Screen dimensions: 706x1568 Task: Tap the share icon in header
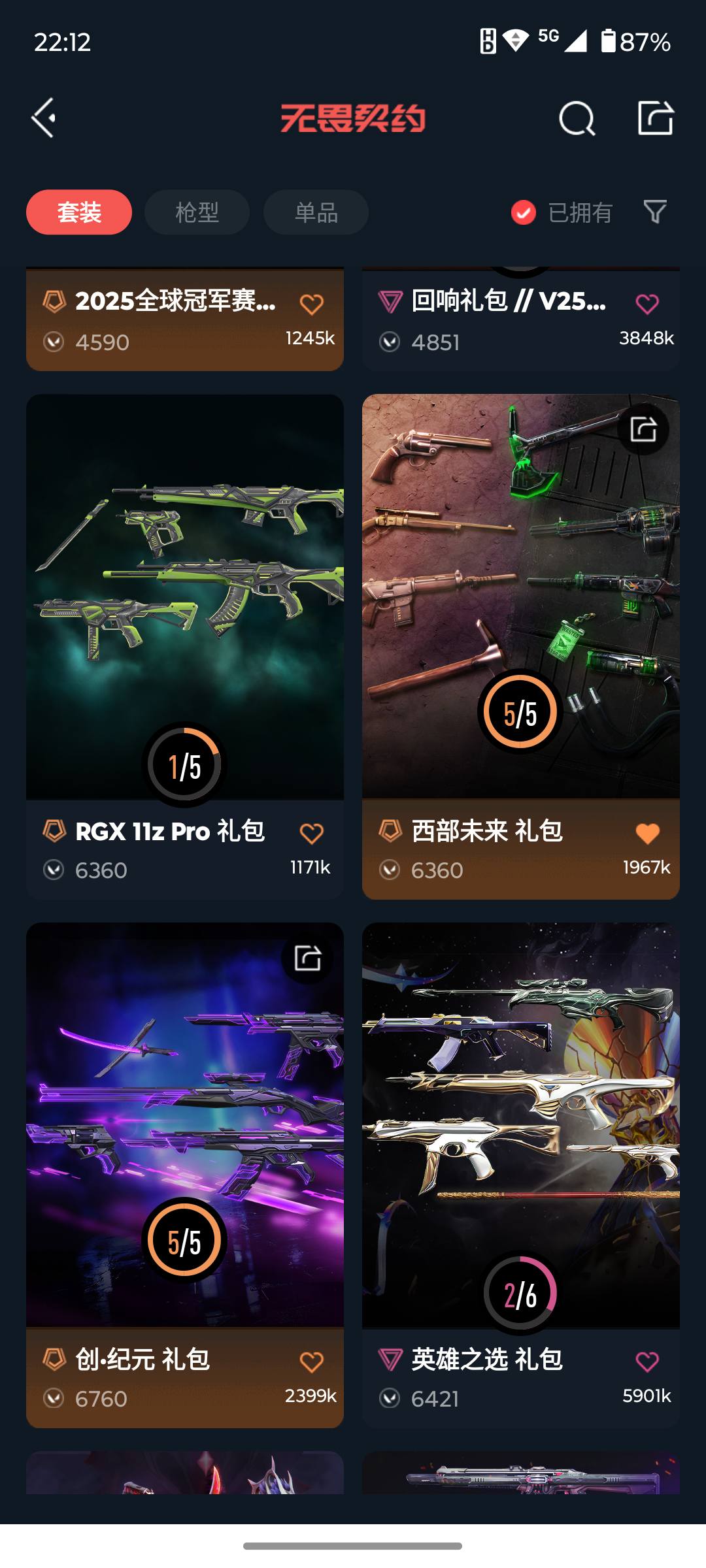tap(656, 118)
